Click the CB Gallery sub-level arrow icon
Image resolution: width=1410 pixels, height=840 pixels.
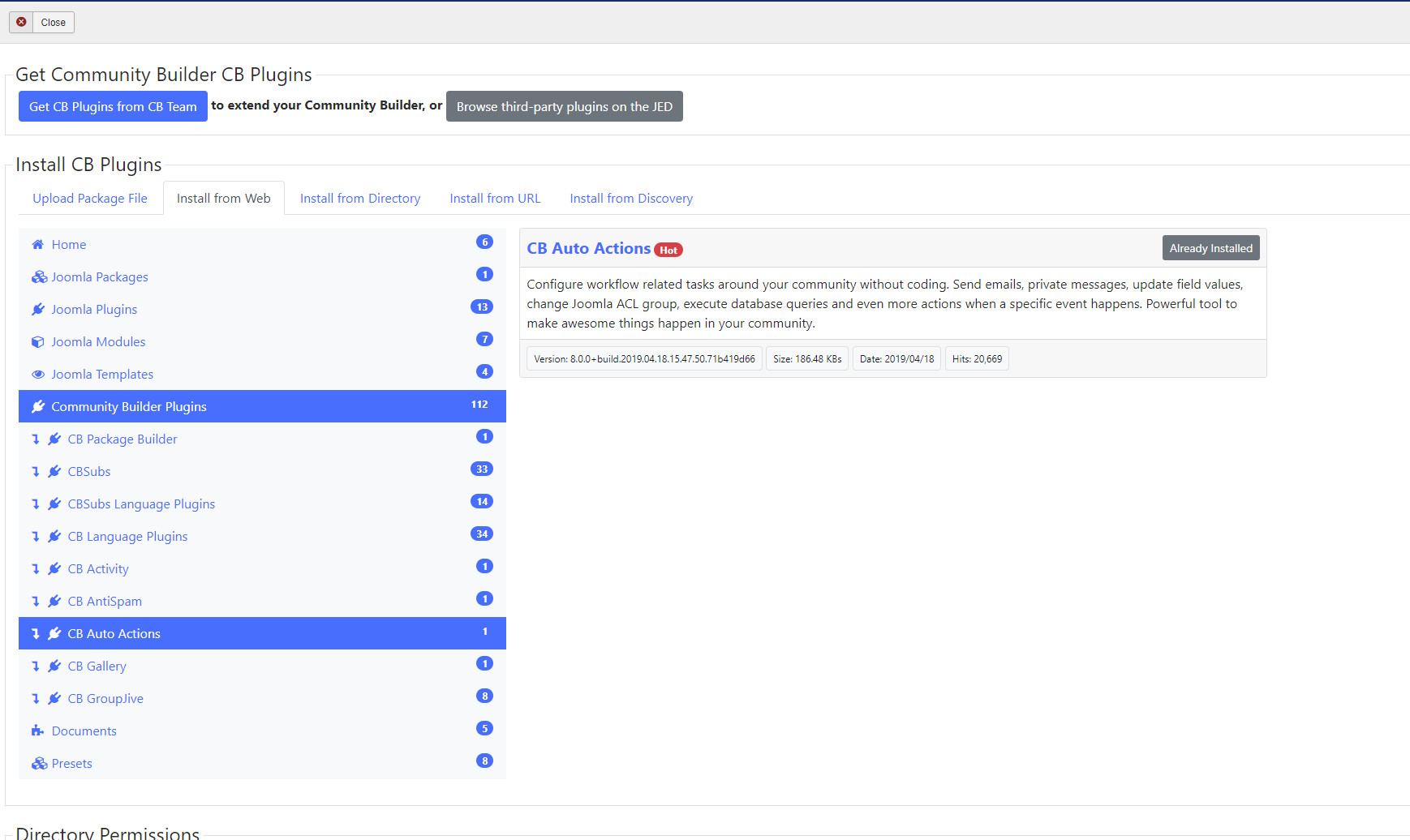36,666
